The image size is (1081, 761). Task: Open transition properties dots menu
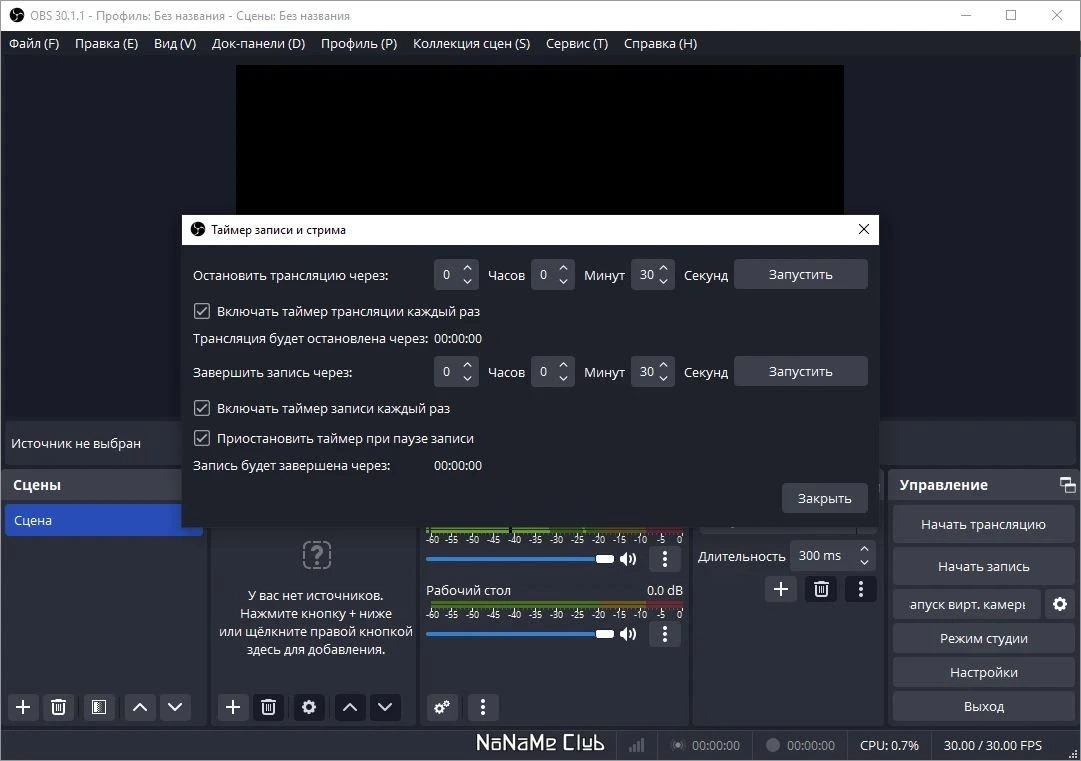(x=860, y=589)
